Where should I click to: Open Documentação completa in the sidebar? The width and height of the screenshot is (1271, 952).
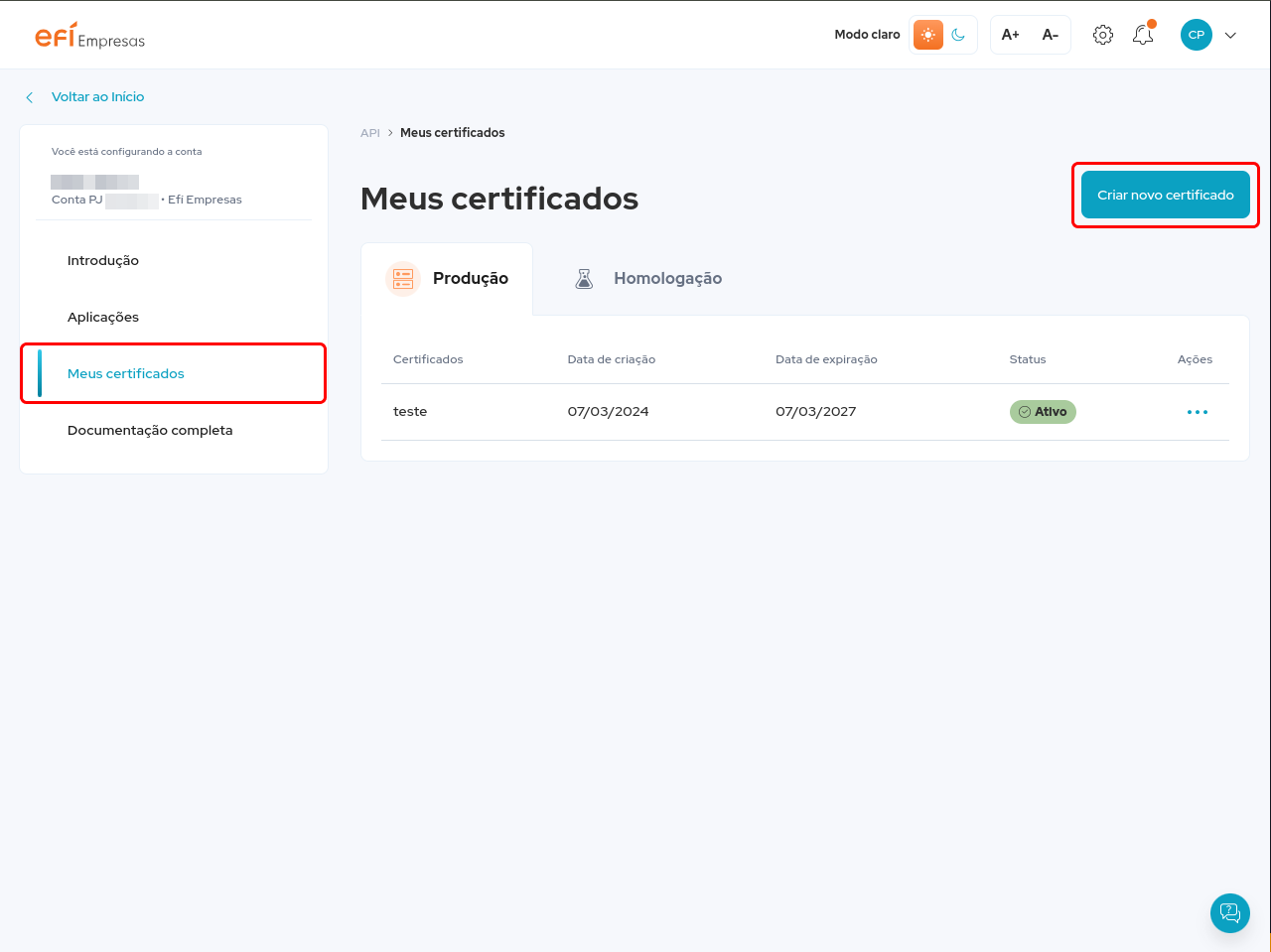tap(150, 430)
